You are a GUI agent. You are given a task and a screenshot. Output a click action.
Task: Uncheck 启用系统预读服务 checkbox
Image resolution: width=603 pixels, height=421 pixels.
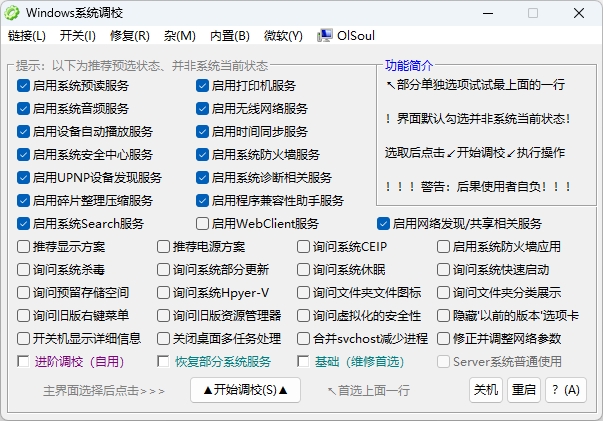24,86
